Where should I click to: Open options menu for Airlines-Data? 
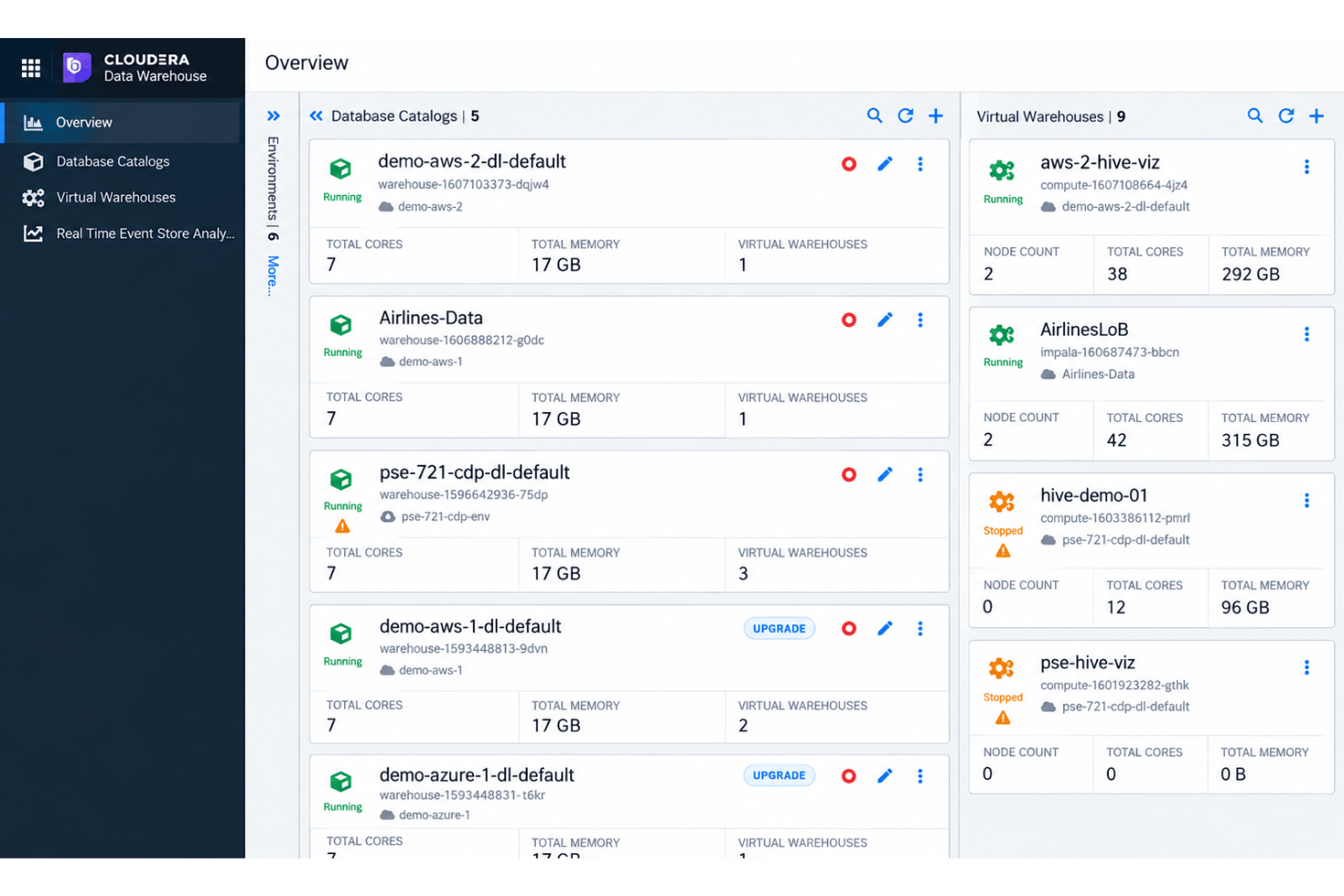920,320
